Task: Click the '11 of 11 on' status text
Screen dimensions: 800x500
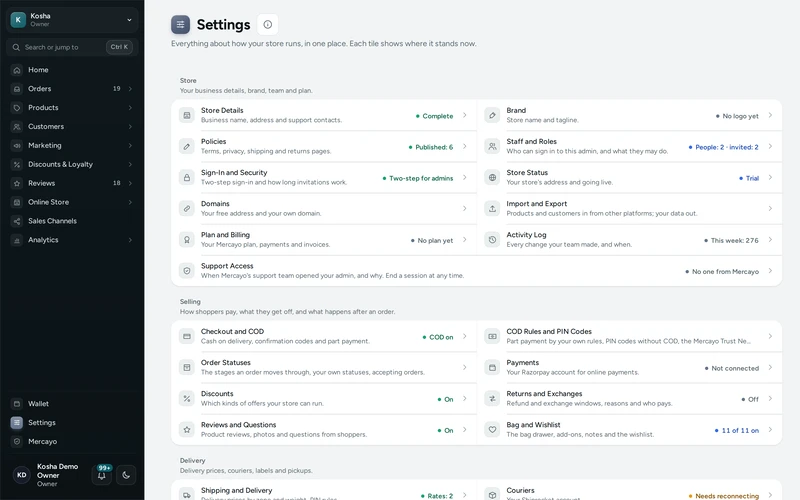Action: click(737, 431)
